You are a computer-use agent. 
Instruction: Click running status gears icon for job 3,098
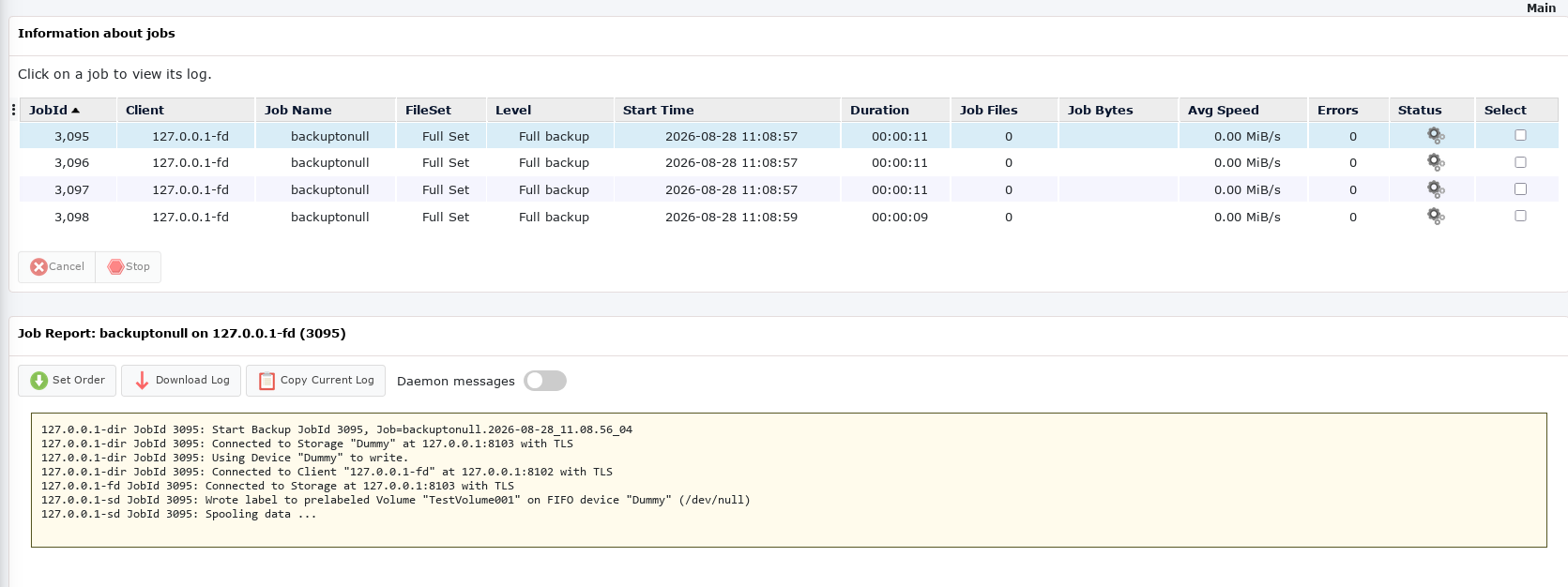point(1436,216)
